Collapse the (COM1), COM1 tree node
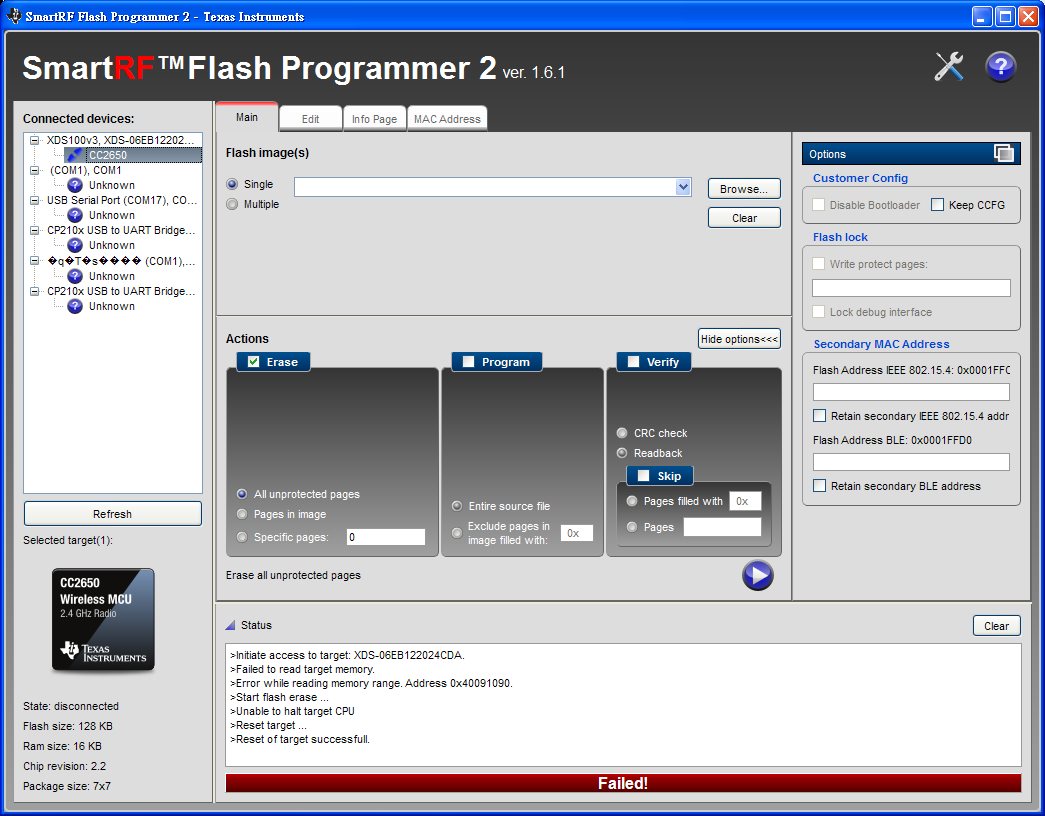The width and height of the screenshot is (1045, 816). coord(34,170)
